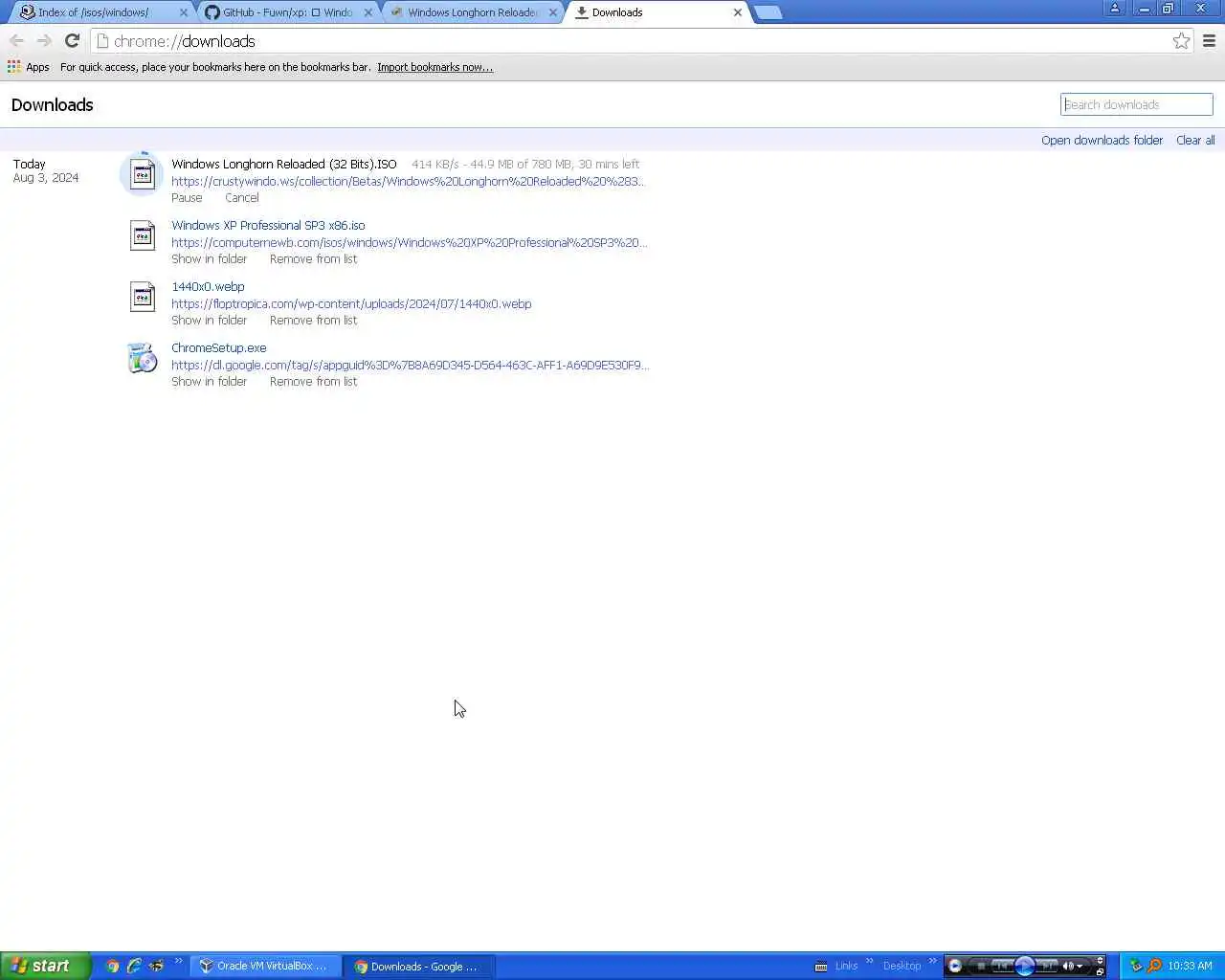Click the Media Player logo in the taskbar toolbar
Image resolution: width=1225 pixels, height=980 pixels.
955,966
